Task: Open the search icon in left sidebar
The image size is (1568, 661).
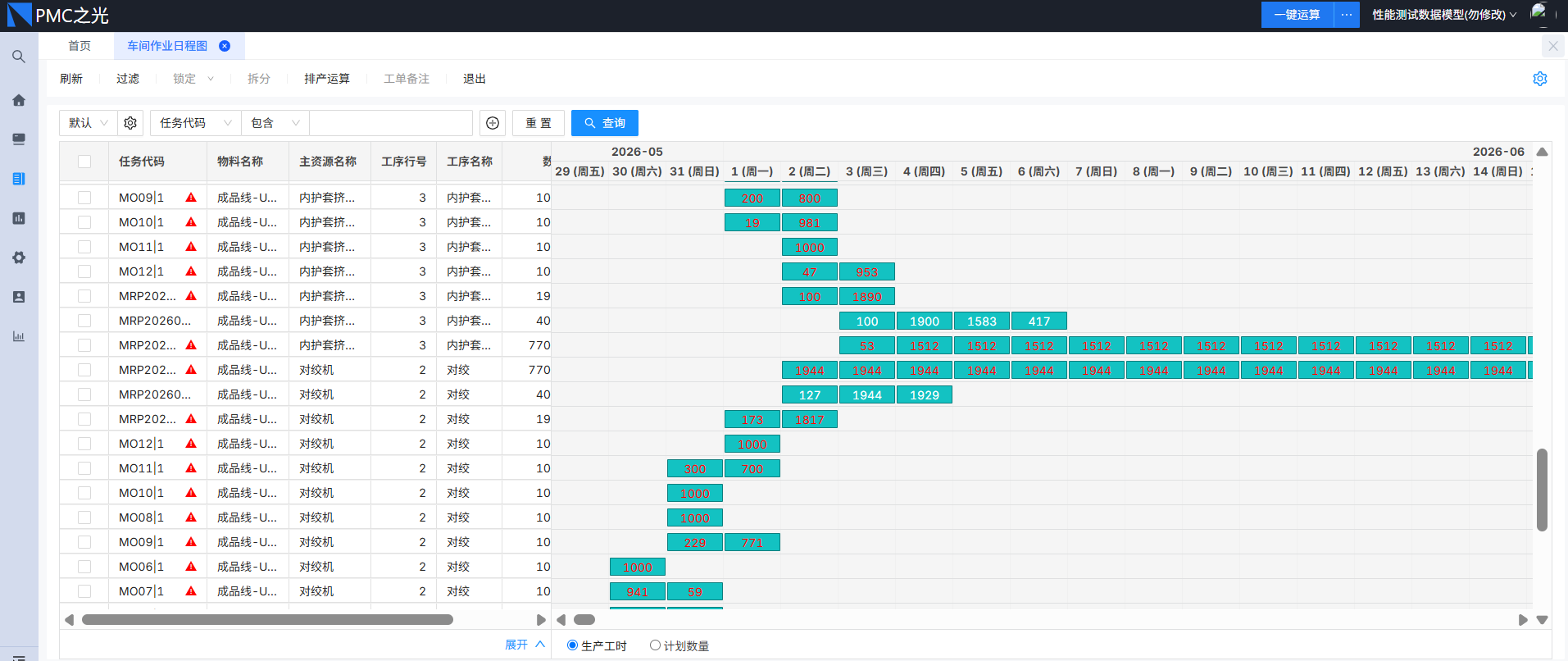Action: click(18, 57)
